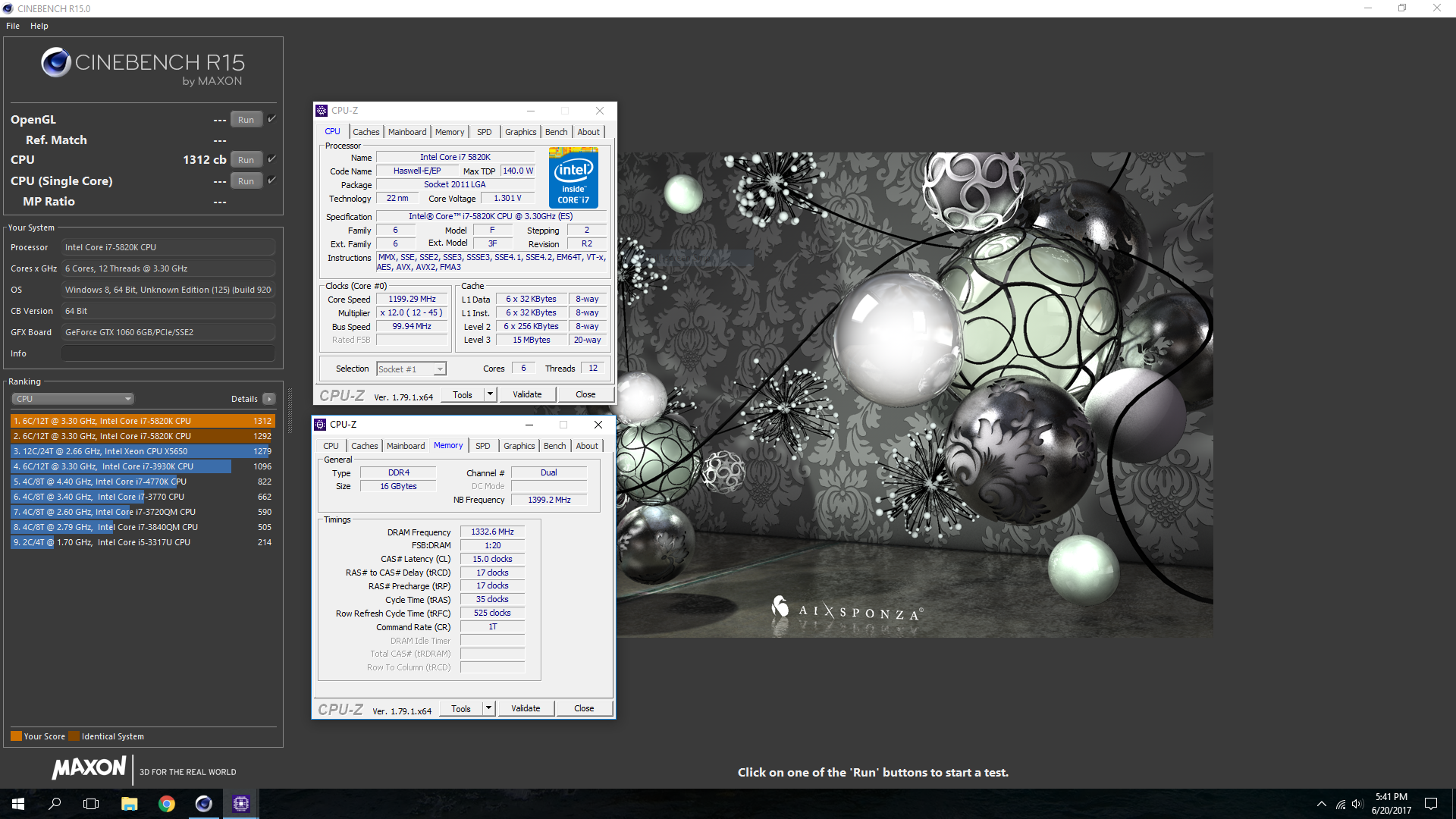Open the Action Center notifications icon
This screenshot has height=819, width=1456.
tap(1431, 804)
